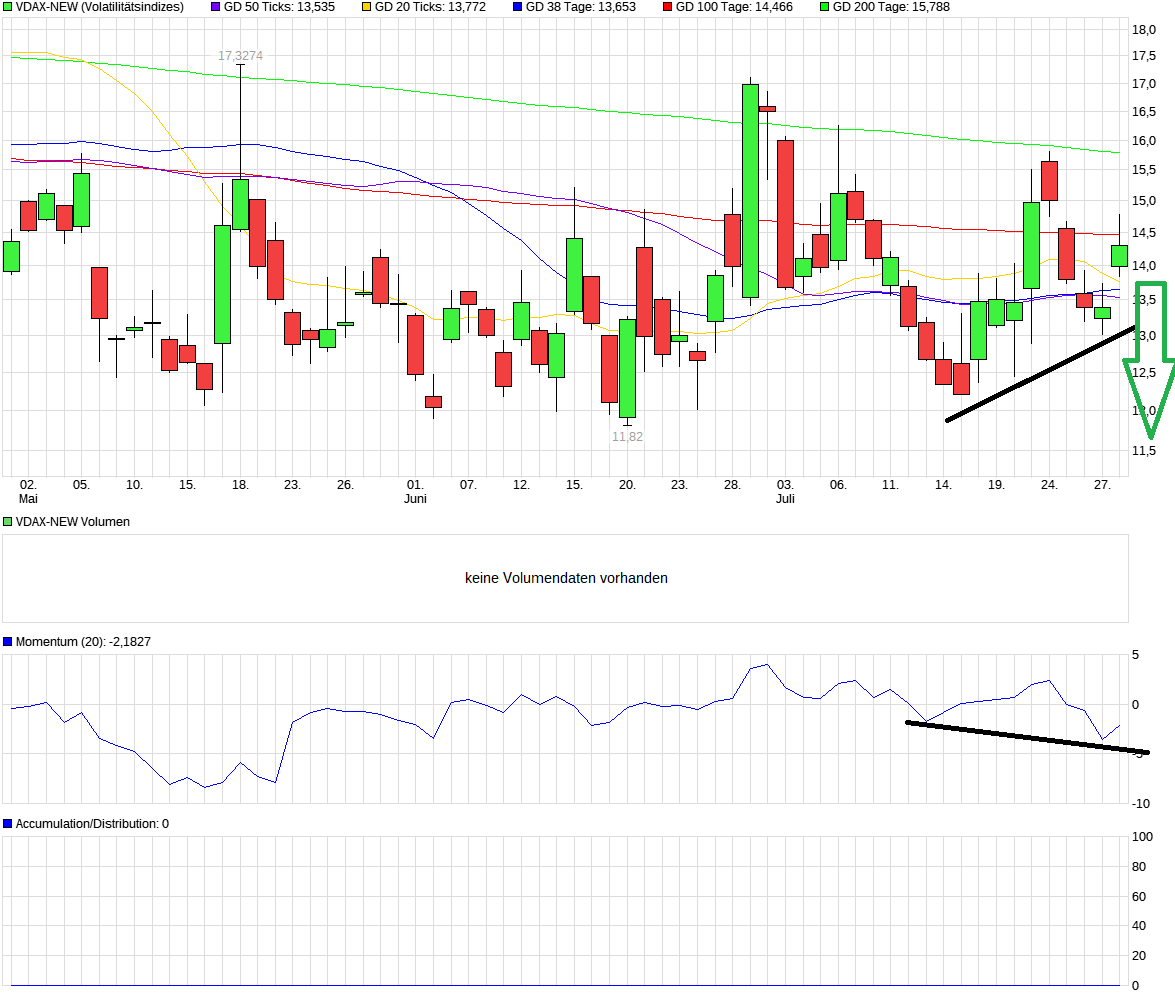Viewport: 1175px width, 997px height.
Task: Click the red GD 100 Tage legend square
Action: pos(668,7)
